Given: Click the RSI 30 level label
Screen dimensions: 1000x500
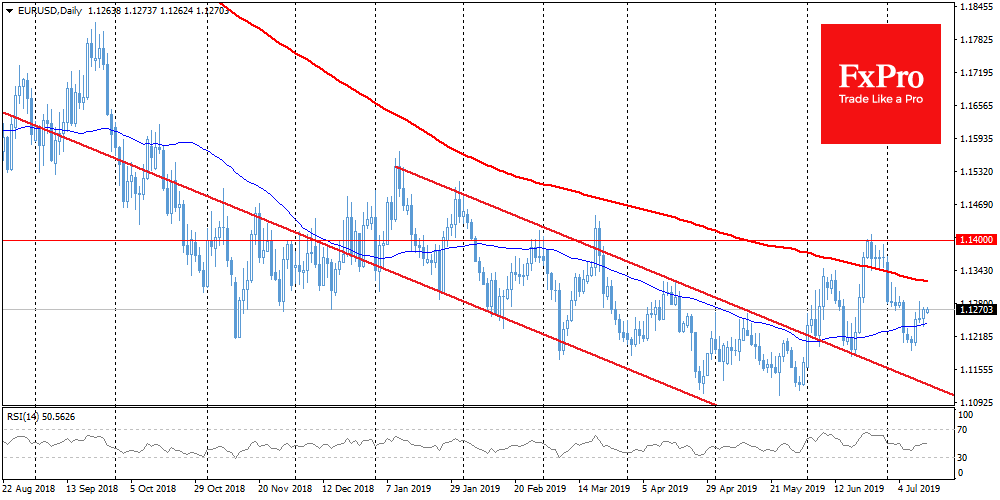Looking at the screenshot, I should pos(964,457).
